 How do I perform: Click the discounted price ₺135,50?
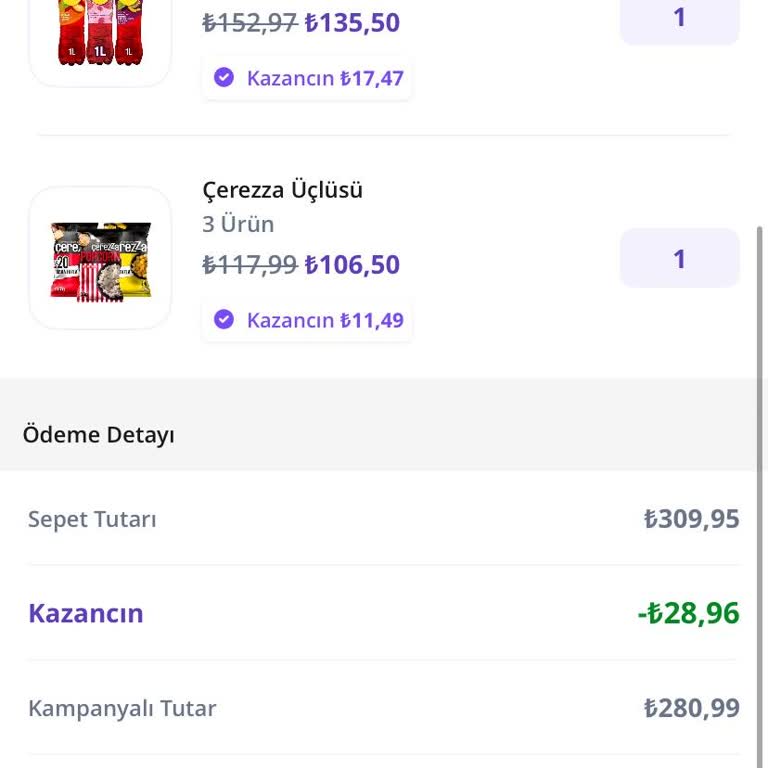(x=352, y=23)
